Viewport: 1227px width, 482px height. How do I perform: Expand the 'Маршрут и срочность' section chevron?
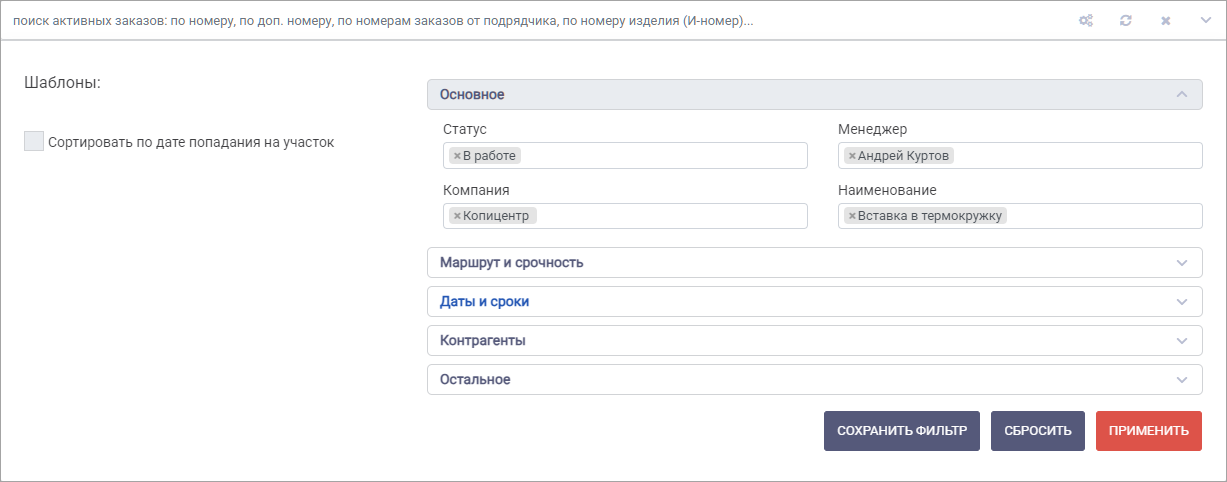(x=1182, y=262)
